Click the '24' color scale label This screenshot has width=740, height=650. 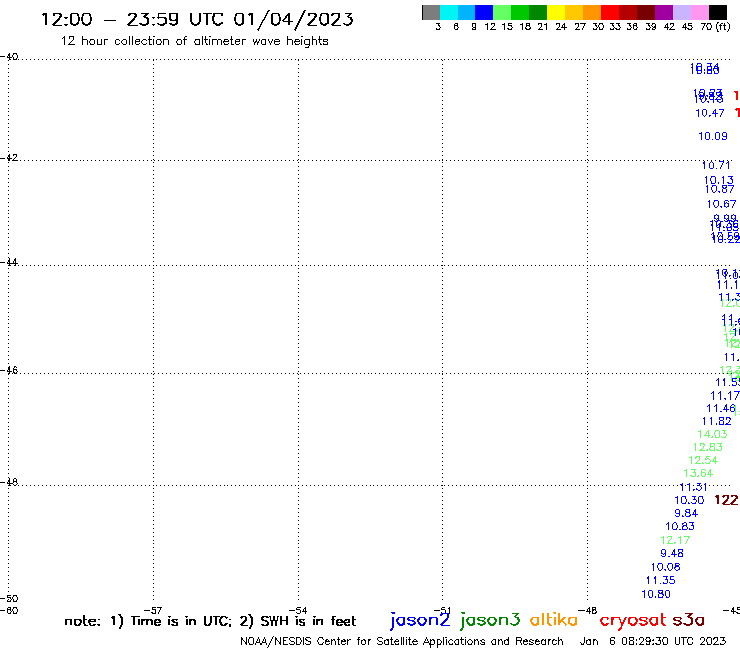[x=561, y=27]
